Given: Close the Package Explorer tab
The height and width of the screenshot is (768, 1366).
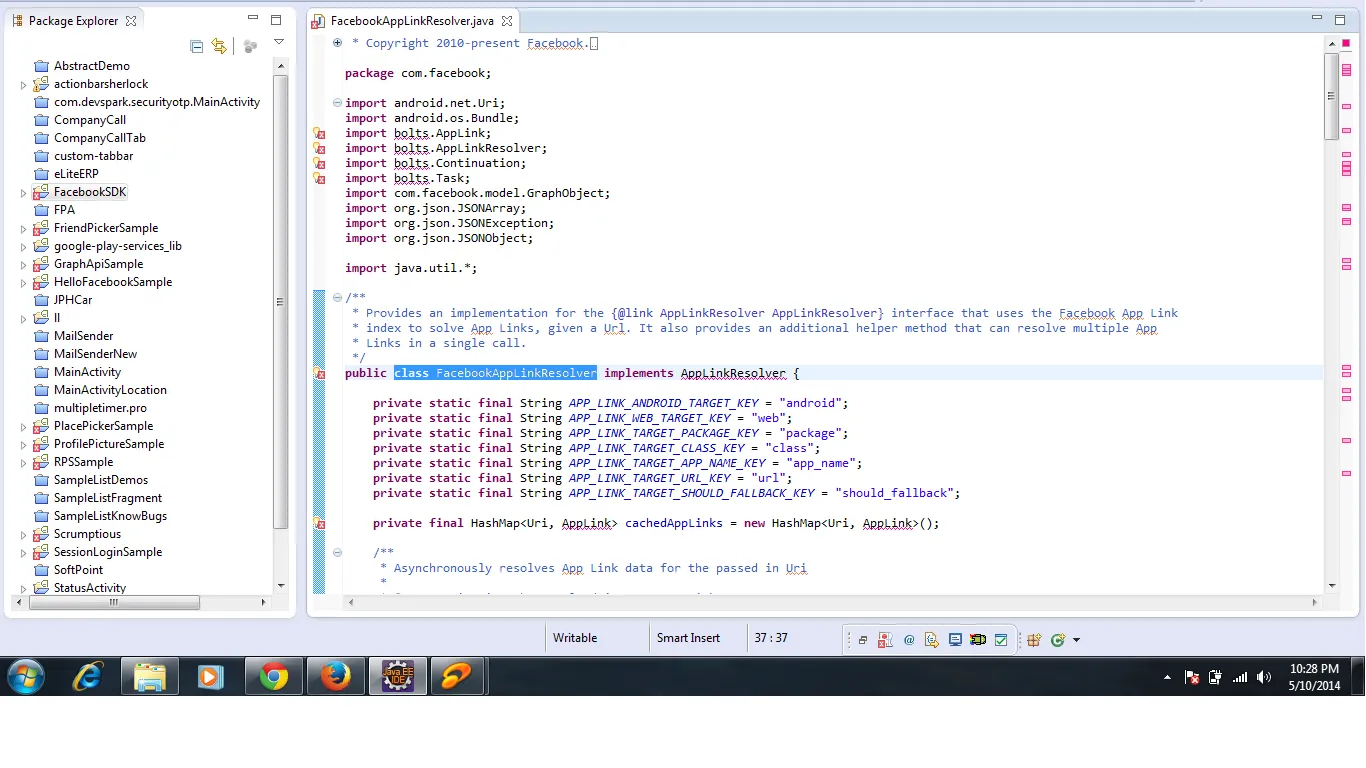Looking at the screenshot, I should click(131, 20).
